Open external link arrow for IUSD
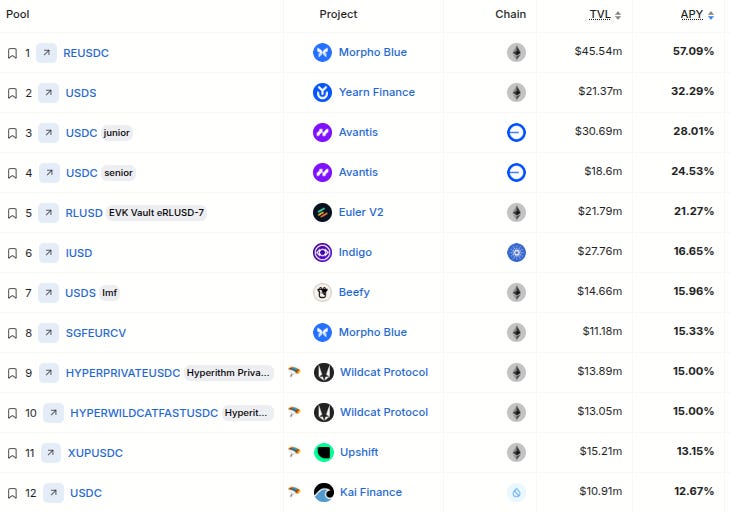The image size is (730, 512). point(48,253)
